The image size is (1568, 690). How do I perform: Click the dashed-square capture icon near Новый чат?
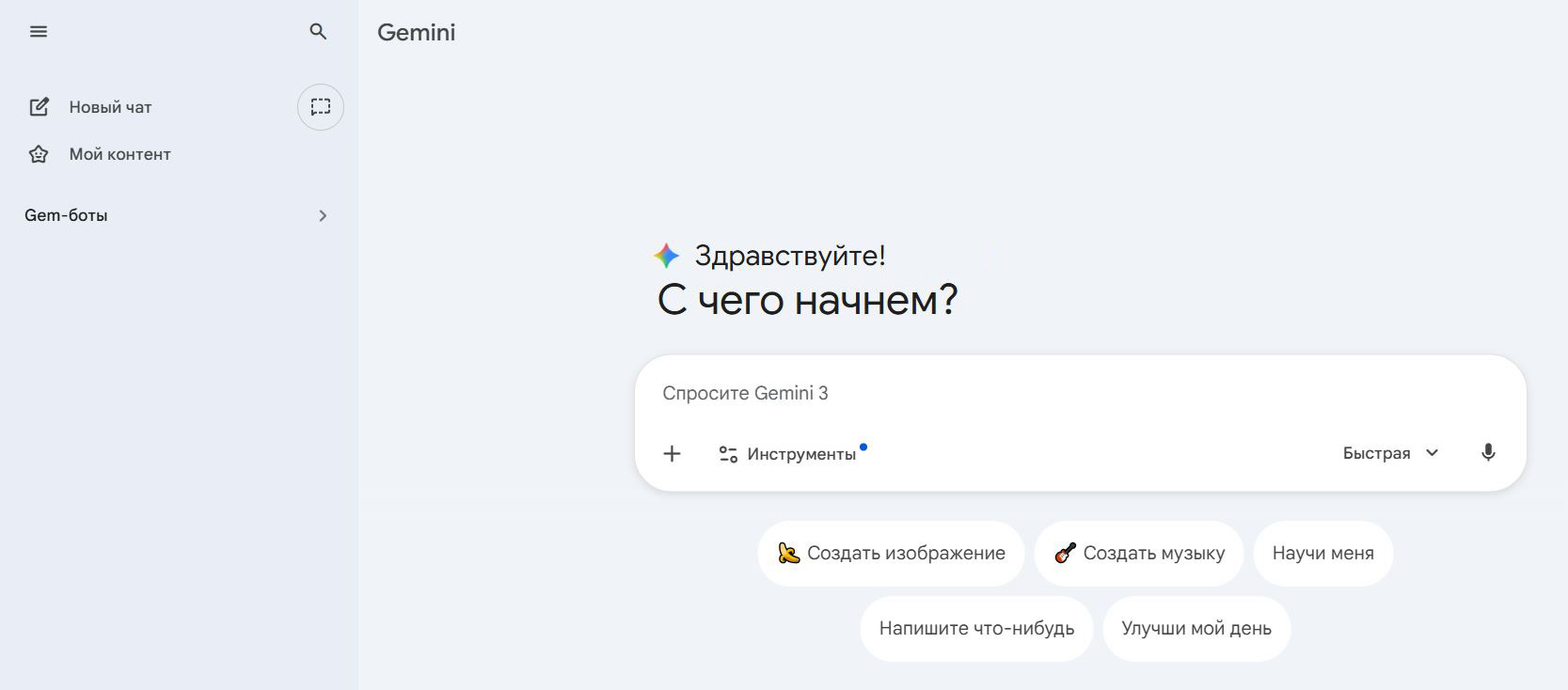coord(320,106)
